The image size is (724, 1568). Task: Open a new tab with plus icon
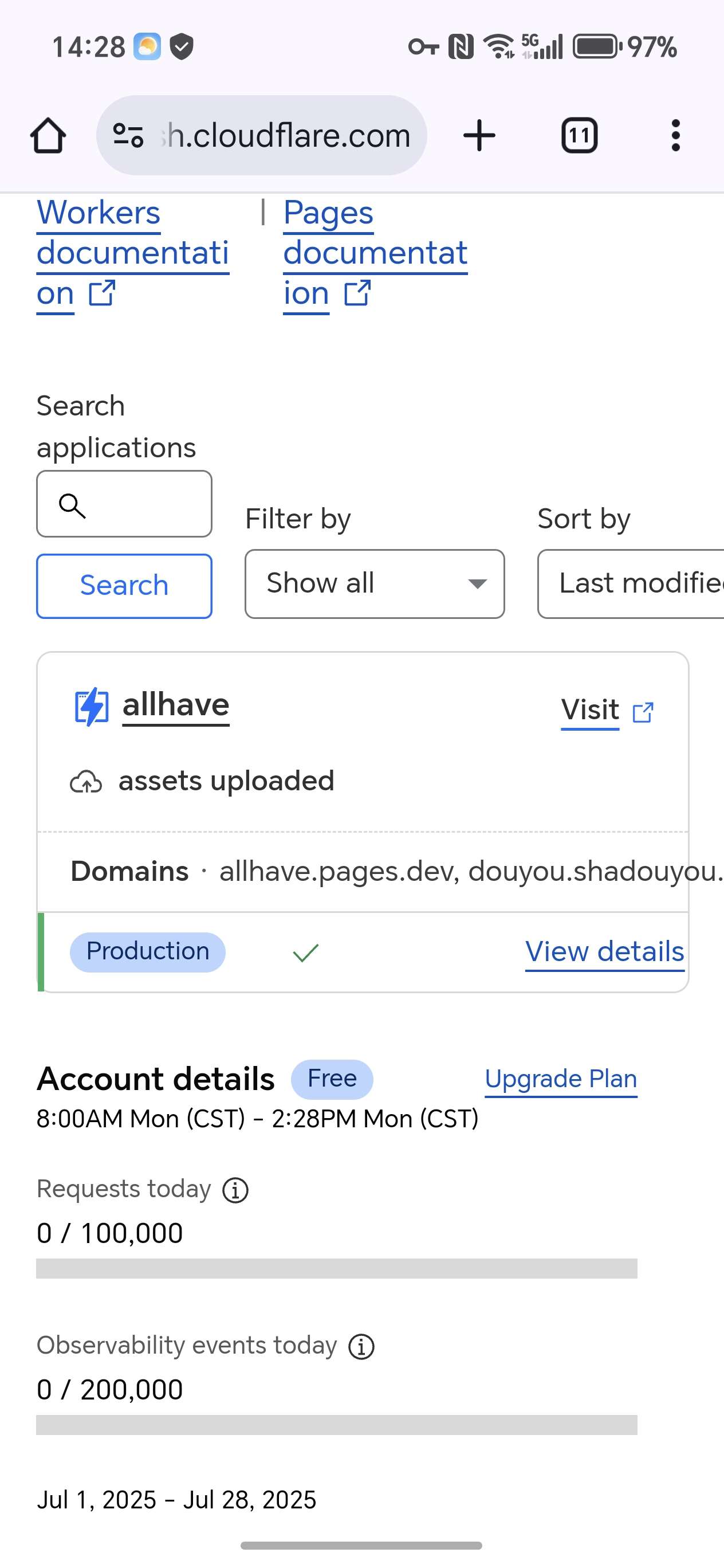pyautogui.click(x=479, y=135)
